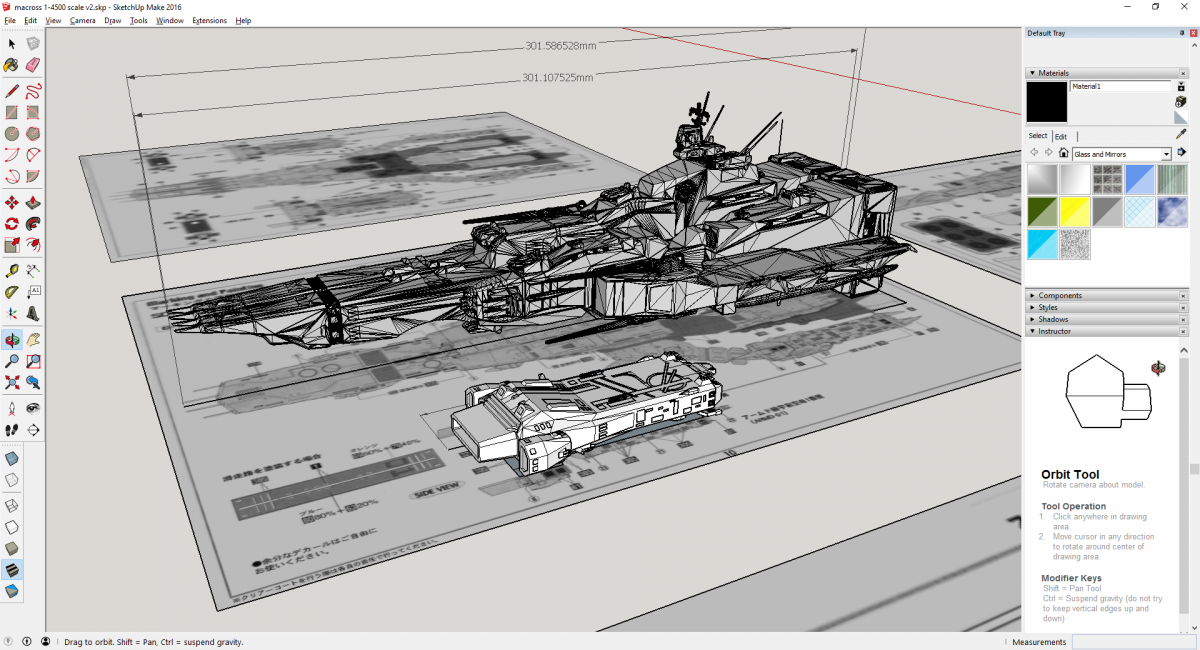Screen dimensions: 1200x650
Task: Activate the Offset tool
Action: [33, 245]
